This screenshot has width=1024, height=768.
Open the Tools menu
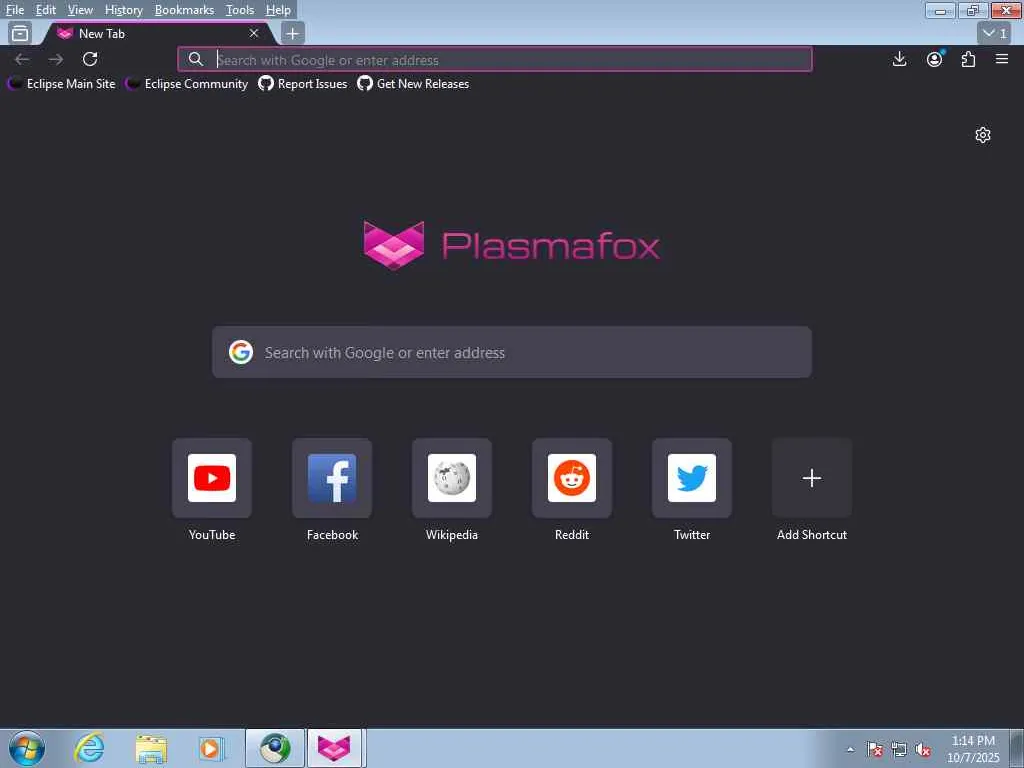coord(240,10)
